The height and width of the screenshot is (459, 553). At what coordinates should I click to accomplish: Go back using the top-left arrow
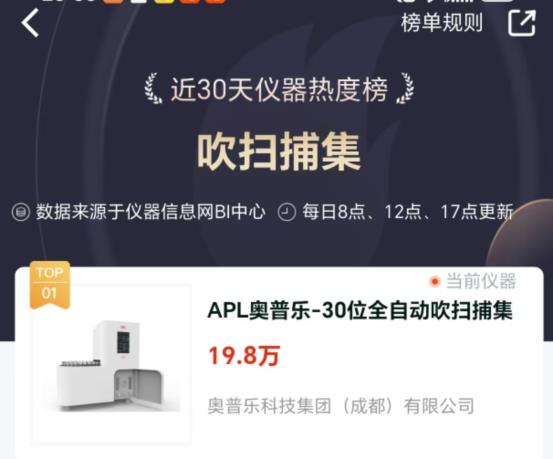pyautogui.click(x=30, y=23)
